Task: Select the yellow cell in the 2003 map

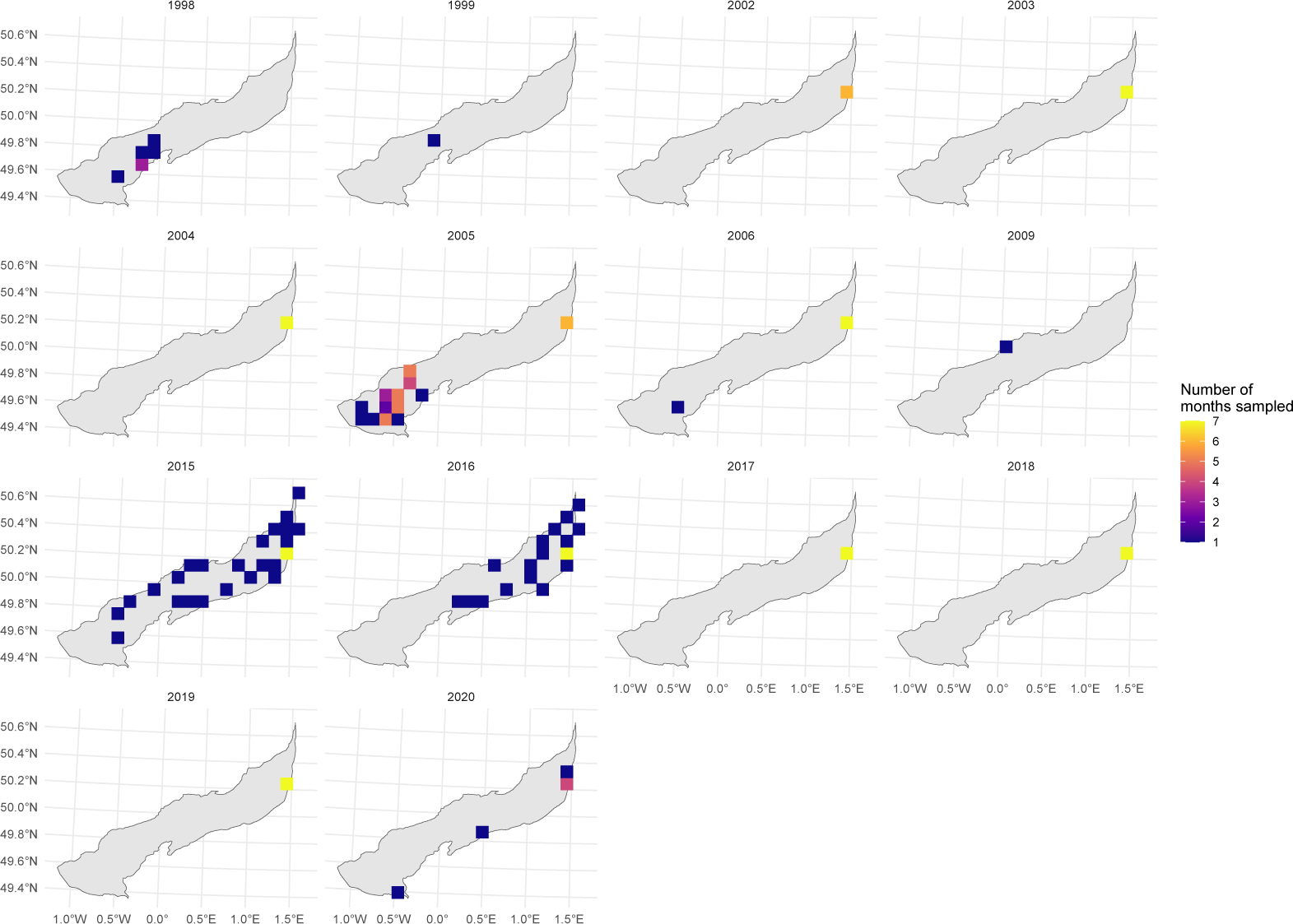Action: [x=1127, y=91]
